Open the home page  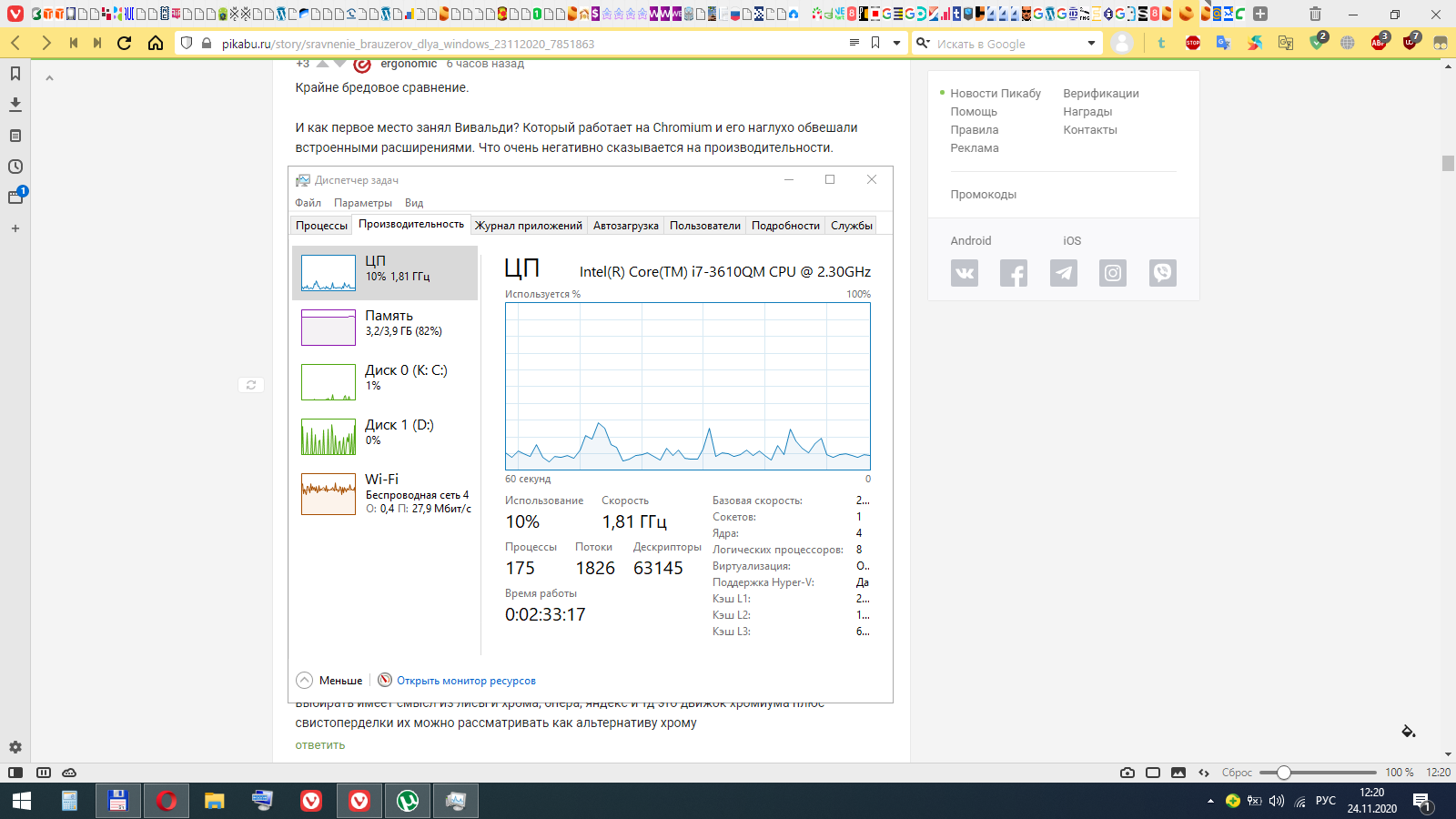point(156,43)
